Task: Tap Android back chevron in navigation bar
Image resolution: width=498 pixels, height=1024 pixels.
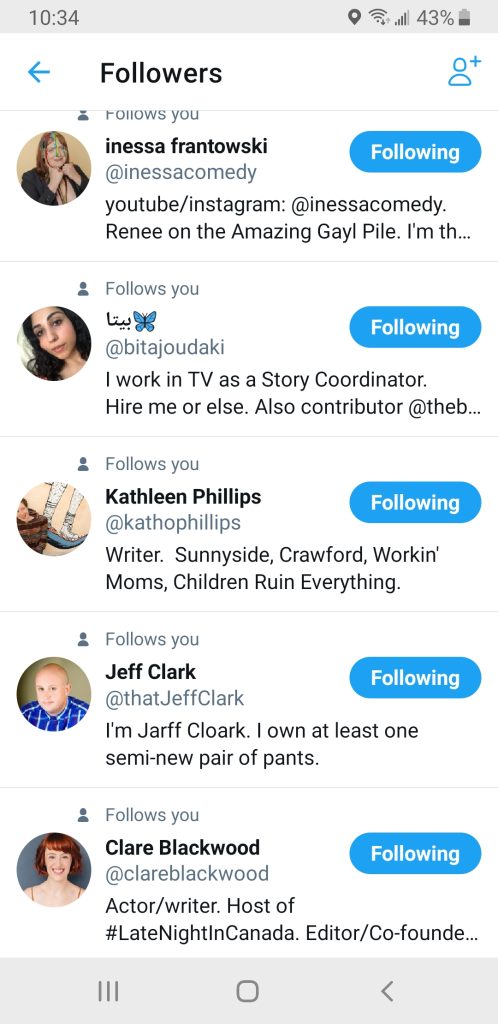Action: 387,991
